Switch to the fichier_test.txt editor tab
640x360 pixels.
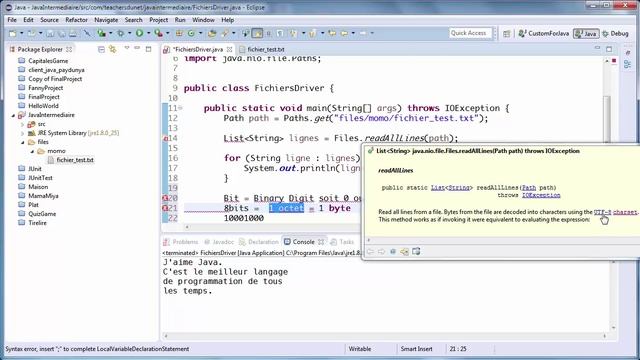pos(262,49)
